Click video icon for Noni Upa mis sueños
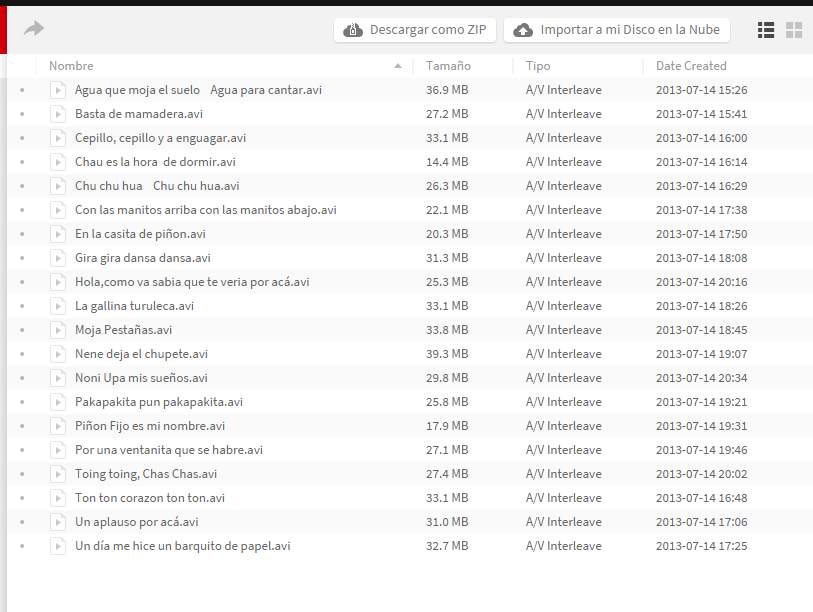This screenshot has width=813, height=612. (58, 378)
